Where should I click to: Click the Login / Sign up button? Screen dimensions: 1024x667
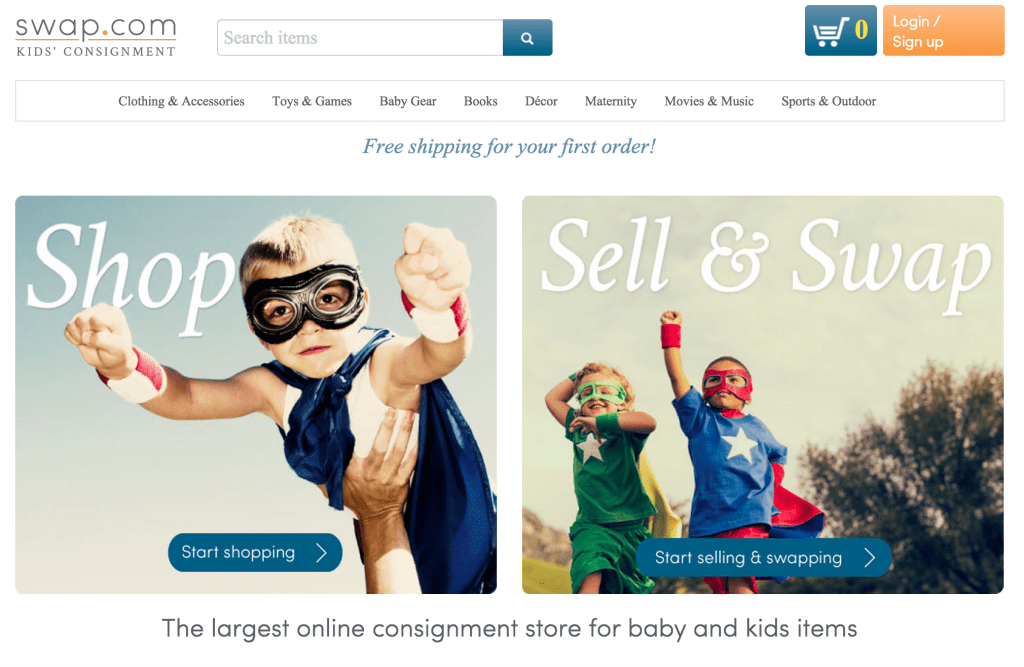tap(943, 31)
